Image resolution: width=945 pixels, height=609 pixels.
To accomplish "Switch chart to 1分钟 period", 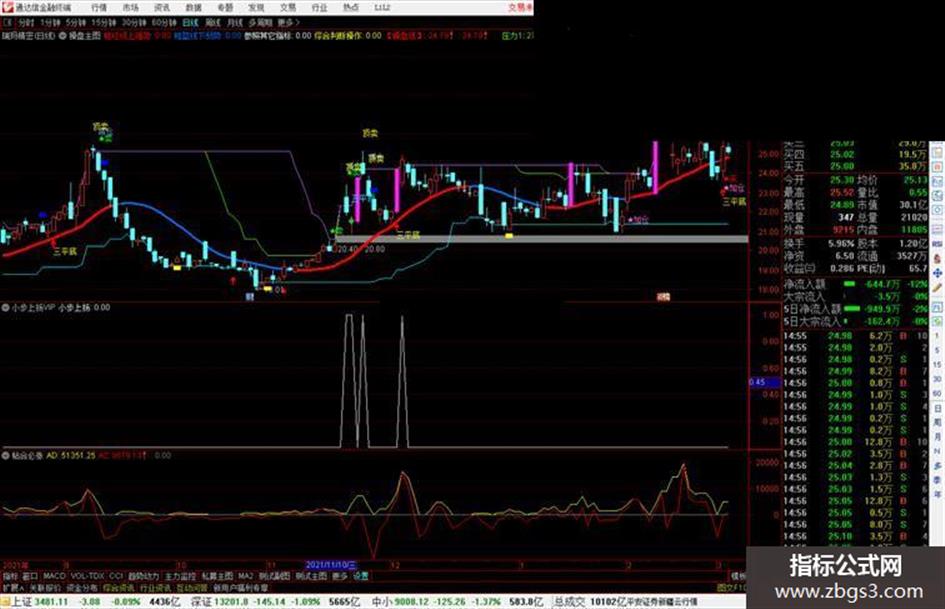I will (50, 22).
